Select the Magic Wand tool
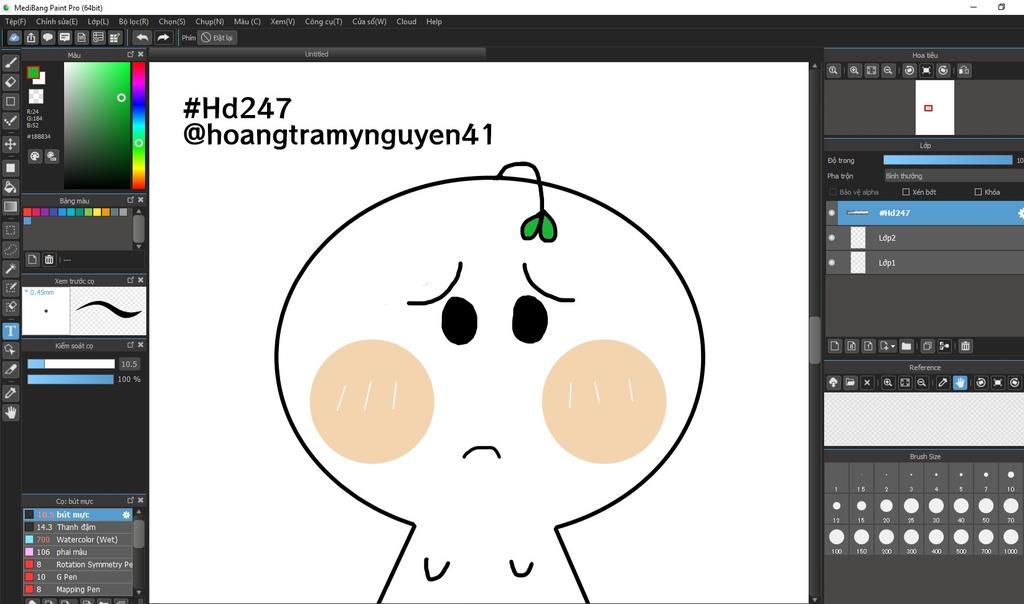The height and width of the screenshot is (604, 1024). (10, 268)
